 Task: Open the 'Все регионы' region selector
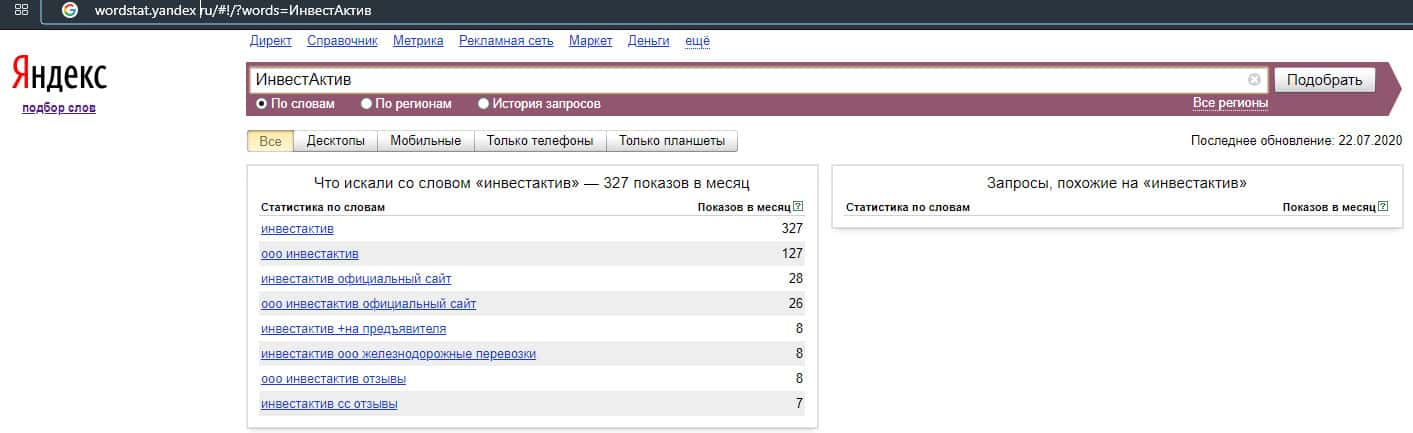pyautogui.click(x=1230, y=103)
